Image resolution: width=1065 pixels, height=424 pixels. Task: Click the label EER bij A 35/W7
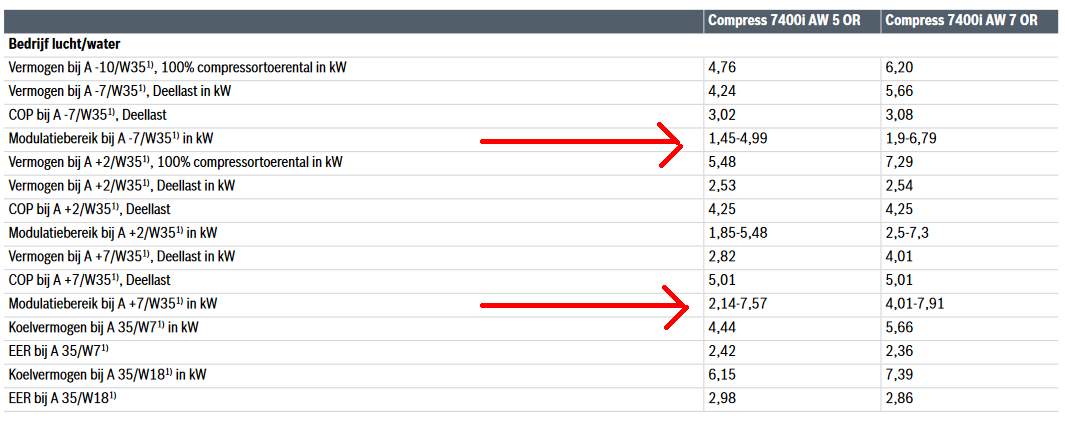(59, 351)
